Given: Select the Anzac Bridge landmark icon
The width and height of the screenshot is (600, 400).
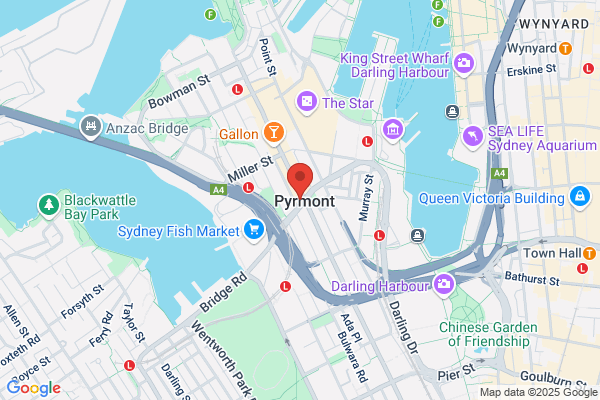Looking at the screenshot, I should click(91, 126).
